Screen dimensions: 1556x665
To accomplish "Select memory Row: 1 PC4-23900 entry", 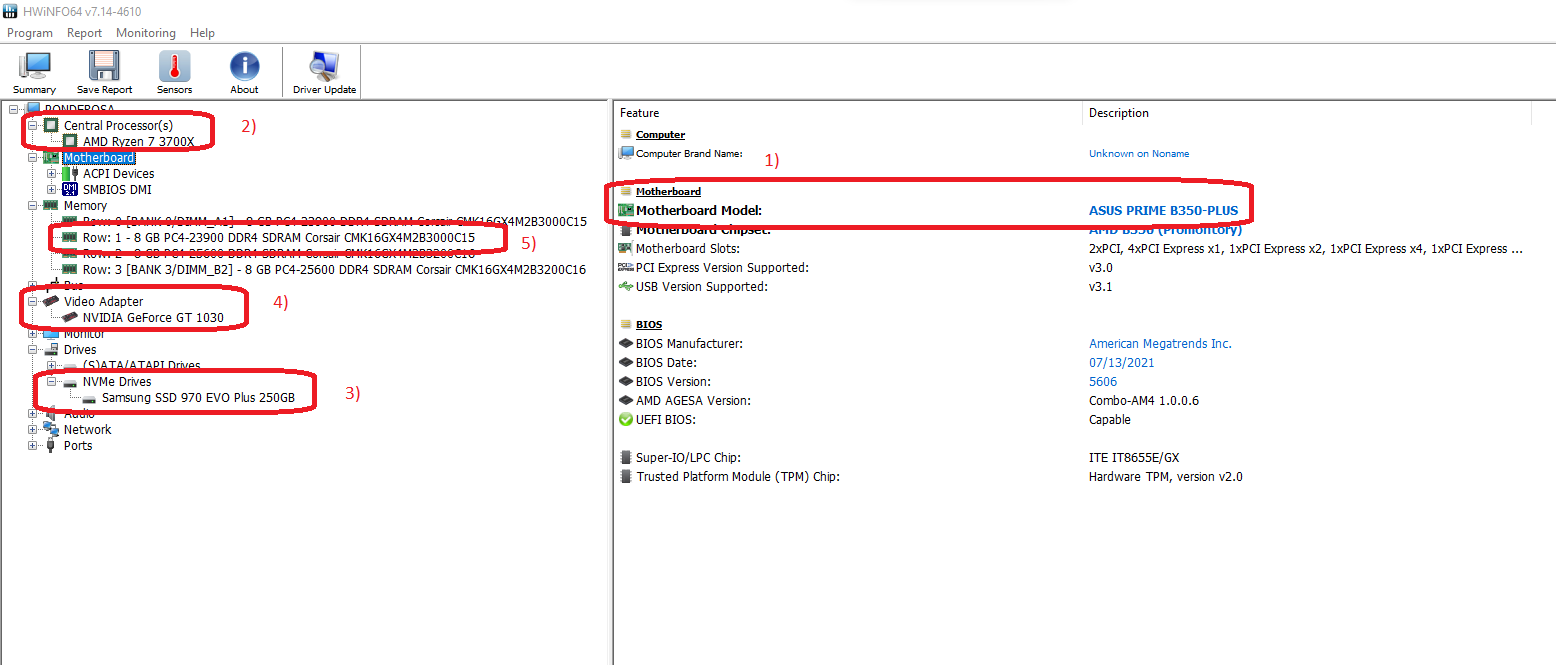I will (x=278, y=238).
